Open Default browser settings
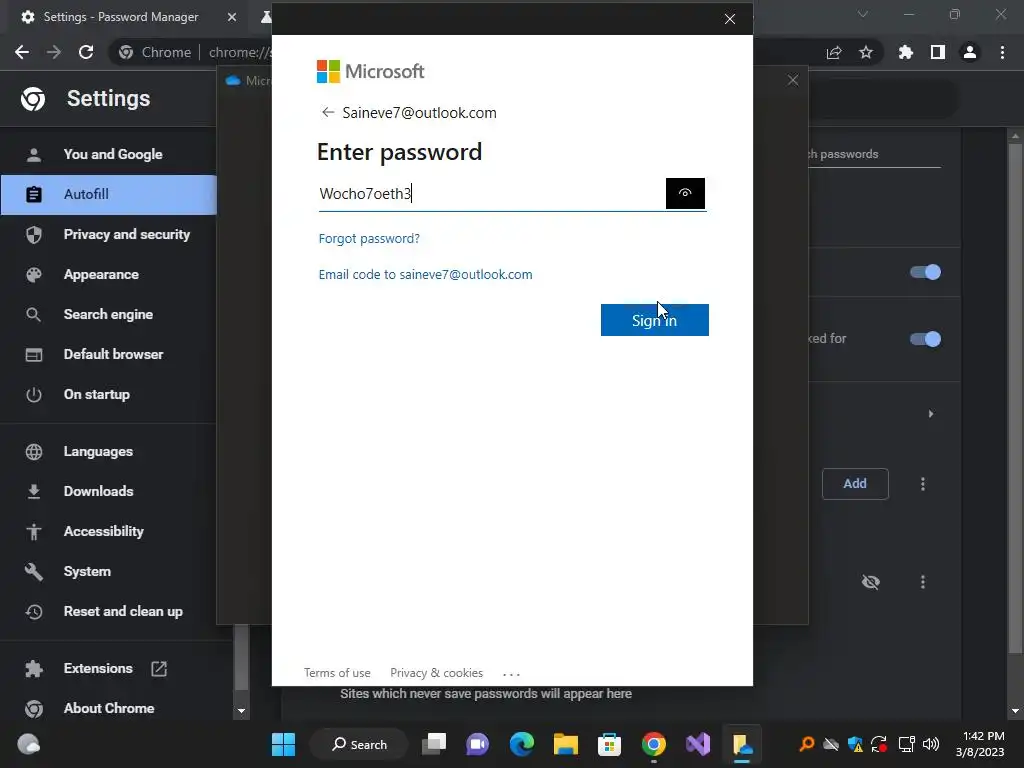The width and height of the screenshot is (1024, 768). pos(108,354)
